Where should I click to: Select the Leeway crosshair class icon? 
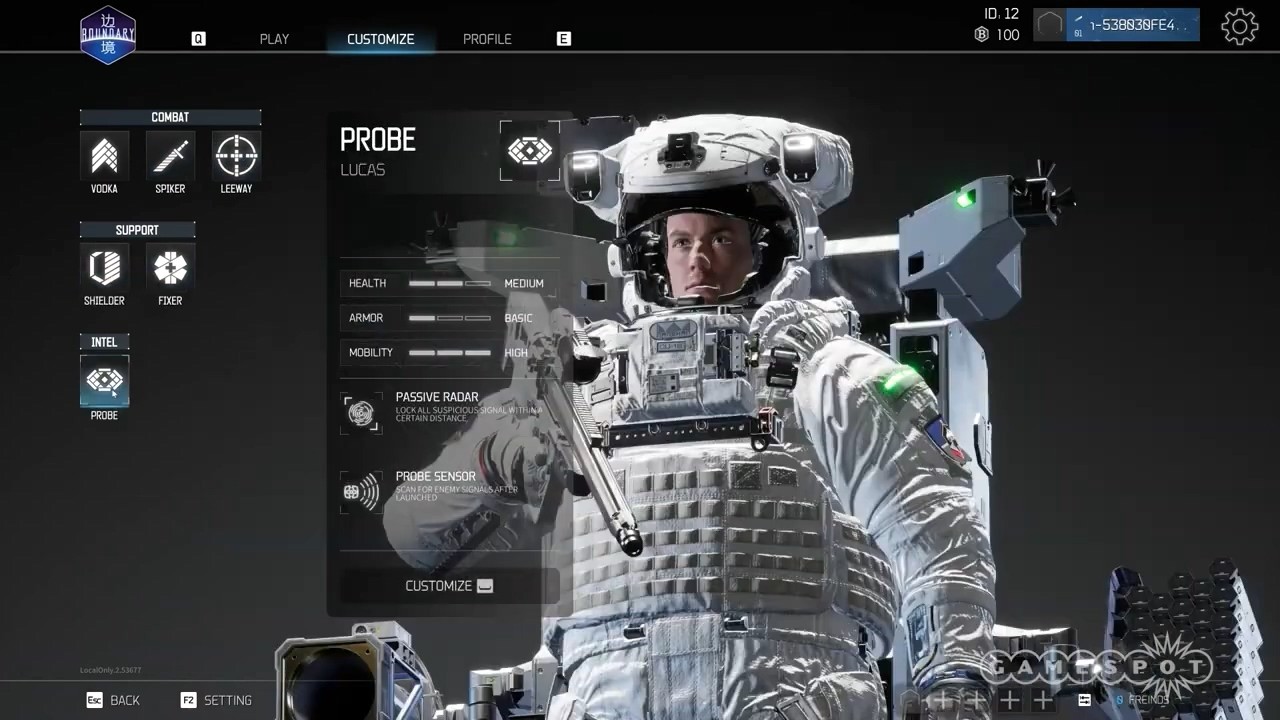click(236, 156)
